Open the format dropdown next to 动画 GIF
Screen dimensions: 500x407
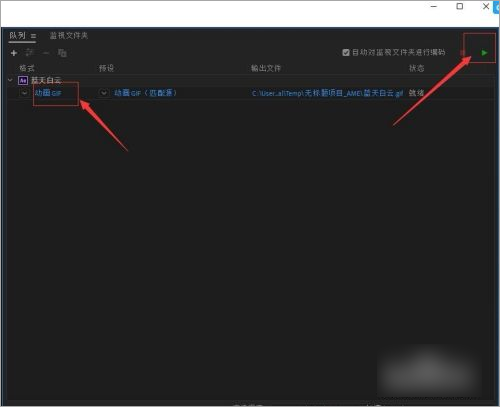click(24, 93)
